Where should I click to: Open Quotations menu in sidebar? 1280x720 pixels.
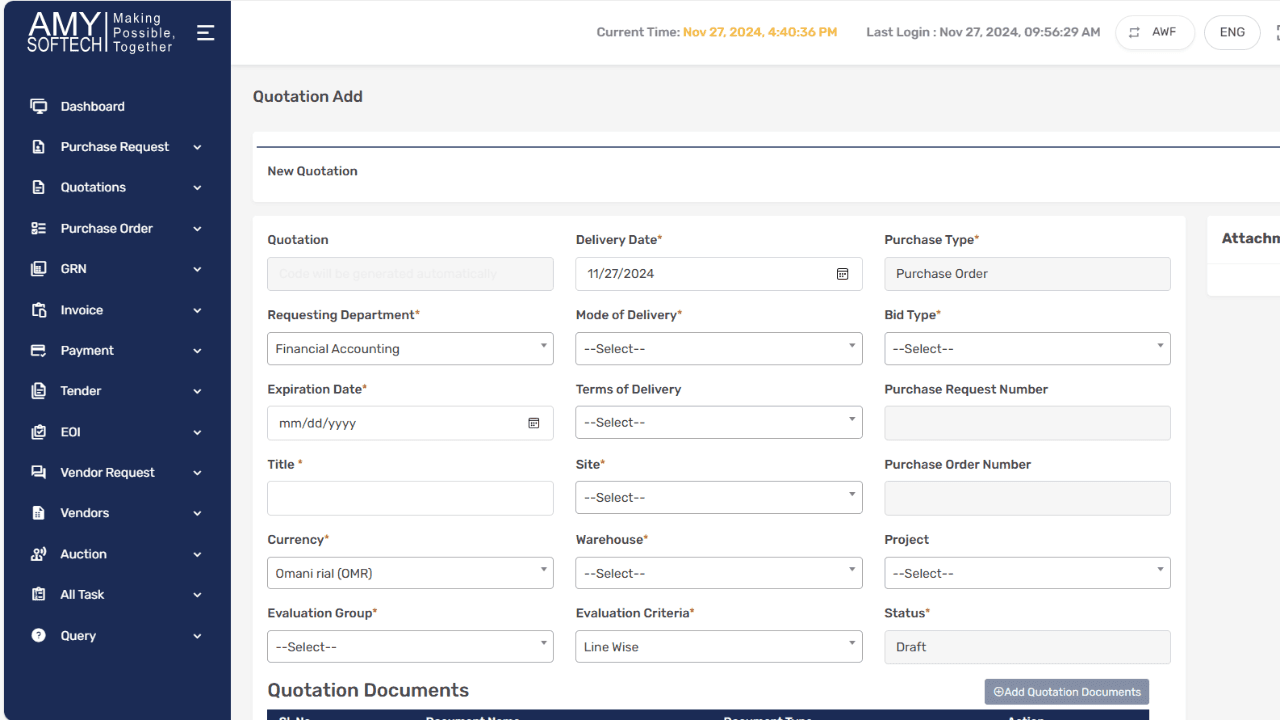(93, 188)
